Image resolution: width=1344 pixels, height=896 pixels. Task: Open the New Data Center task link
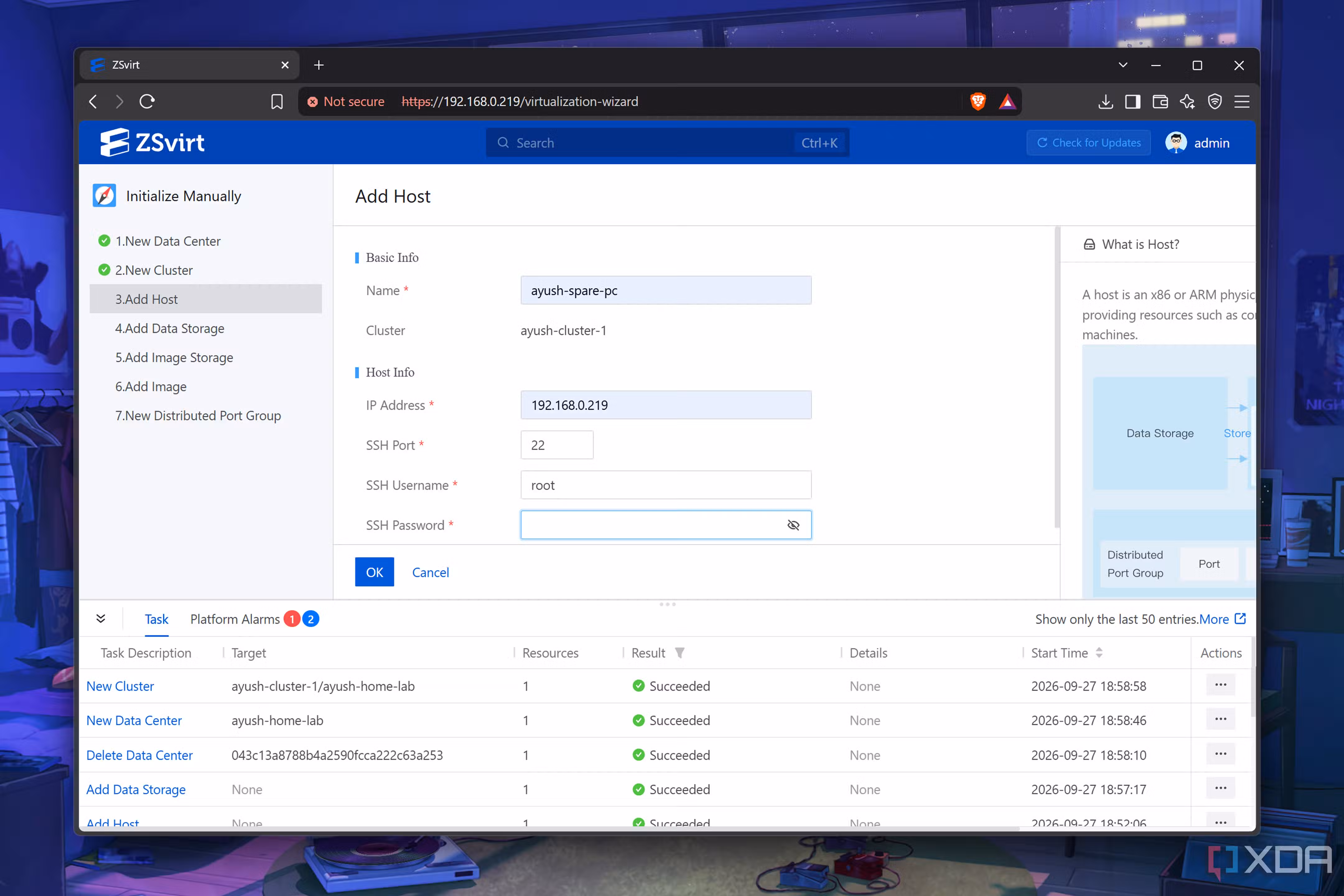tap(134, 720)
